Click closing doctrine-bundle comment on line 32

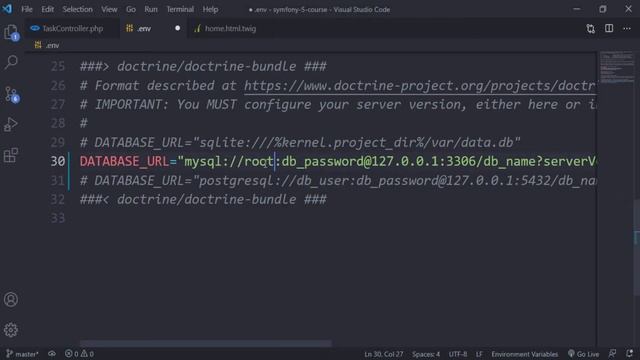click(203, 200)
